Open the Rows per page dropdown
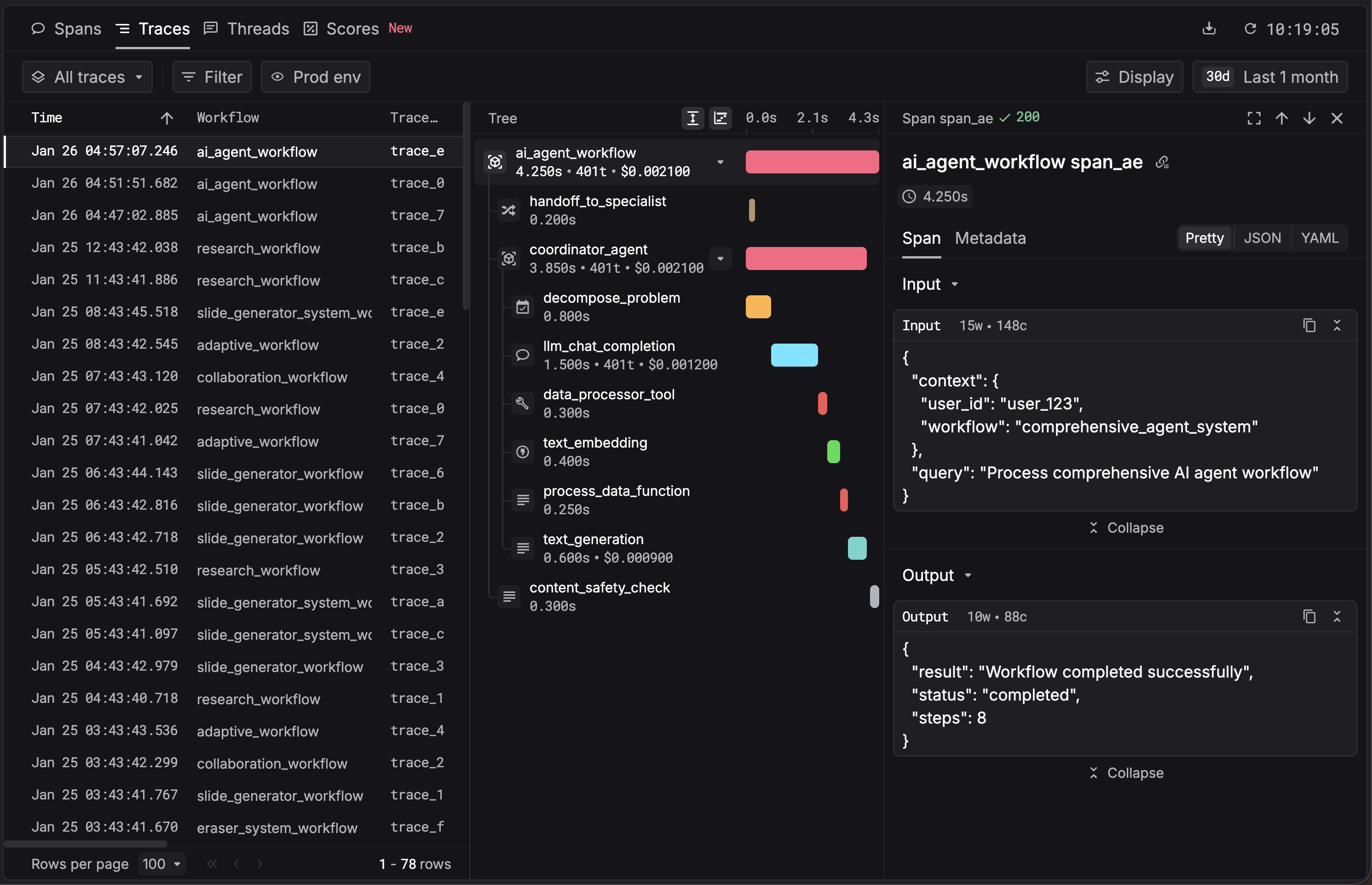1372x885 pixels. point(161,864)
